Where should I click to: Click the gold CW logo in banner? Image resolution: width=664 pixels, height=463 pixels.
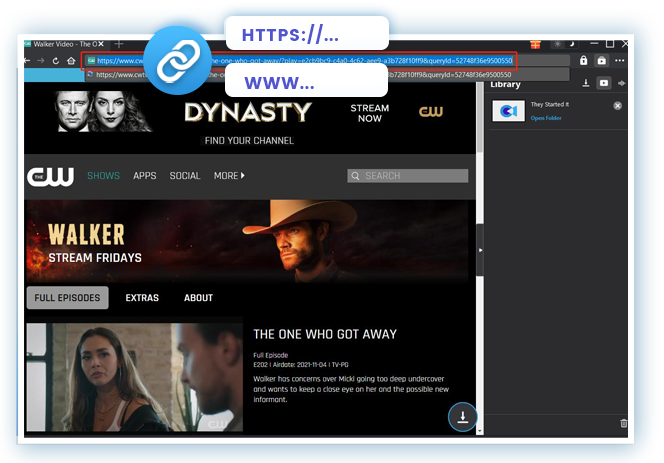[431, 111]
